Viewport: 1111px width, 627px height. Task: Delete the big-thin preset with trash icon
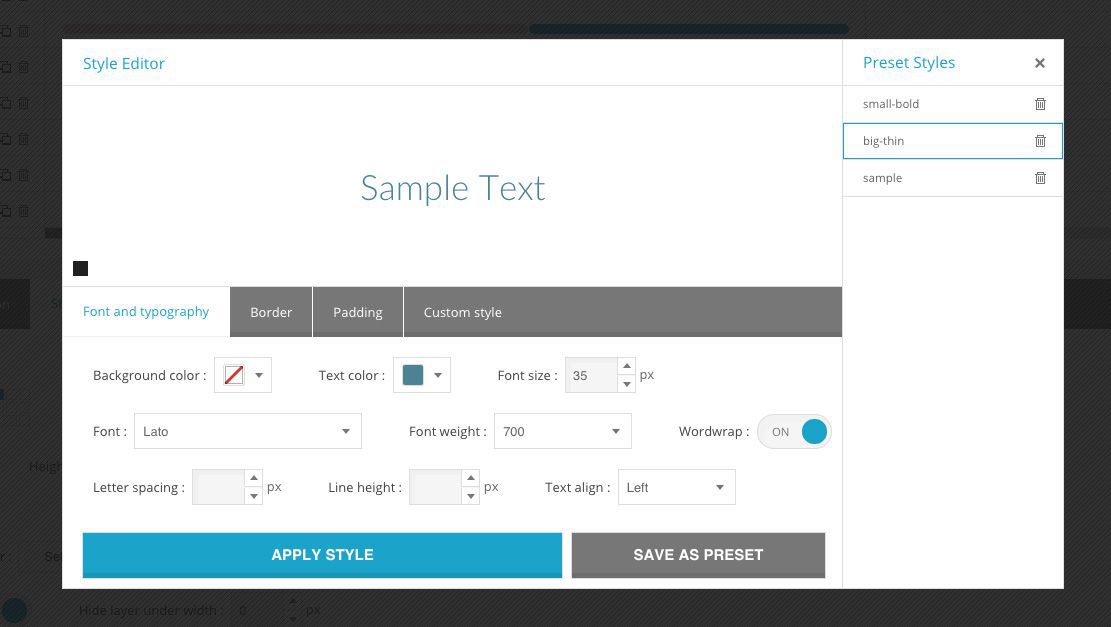[1040, 141]
